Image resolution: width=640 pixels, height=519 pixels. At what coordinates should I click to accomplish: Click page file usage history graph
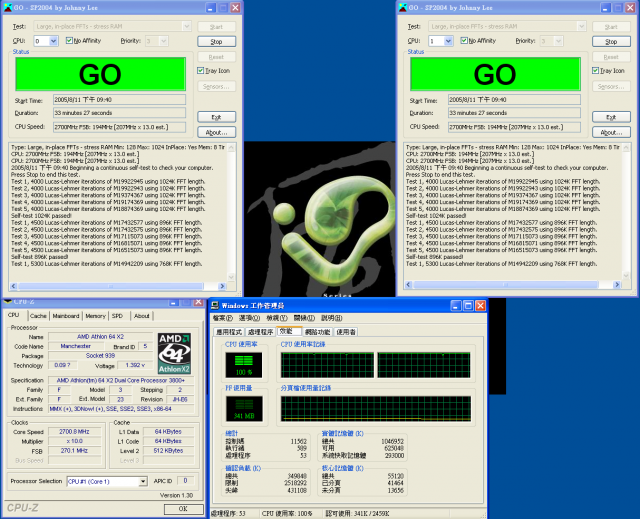point(376,408)
